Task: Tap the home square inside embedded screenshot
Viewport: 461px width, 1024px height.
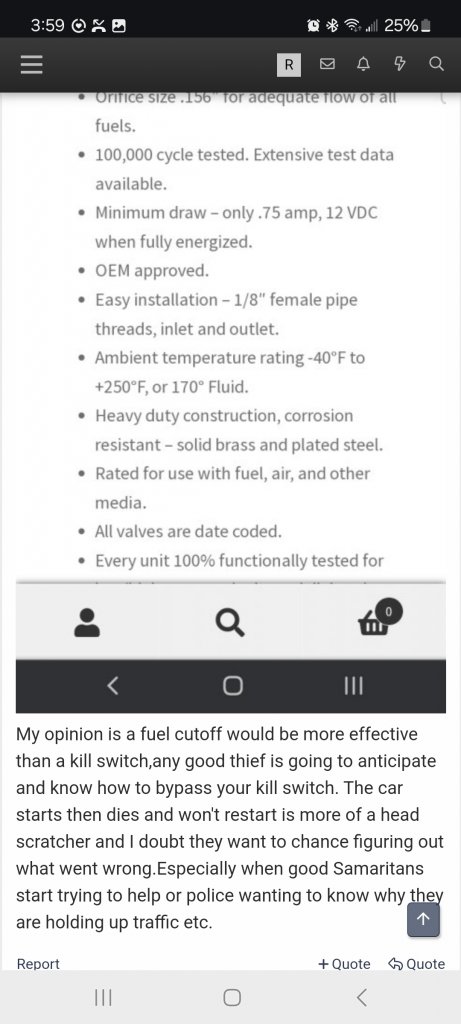Action: (x=232, y=686)
